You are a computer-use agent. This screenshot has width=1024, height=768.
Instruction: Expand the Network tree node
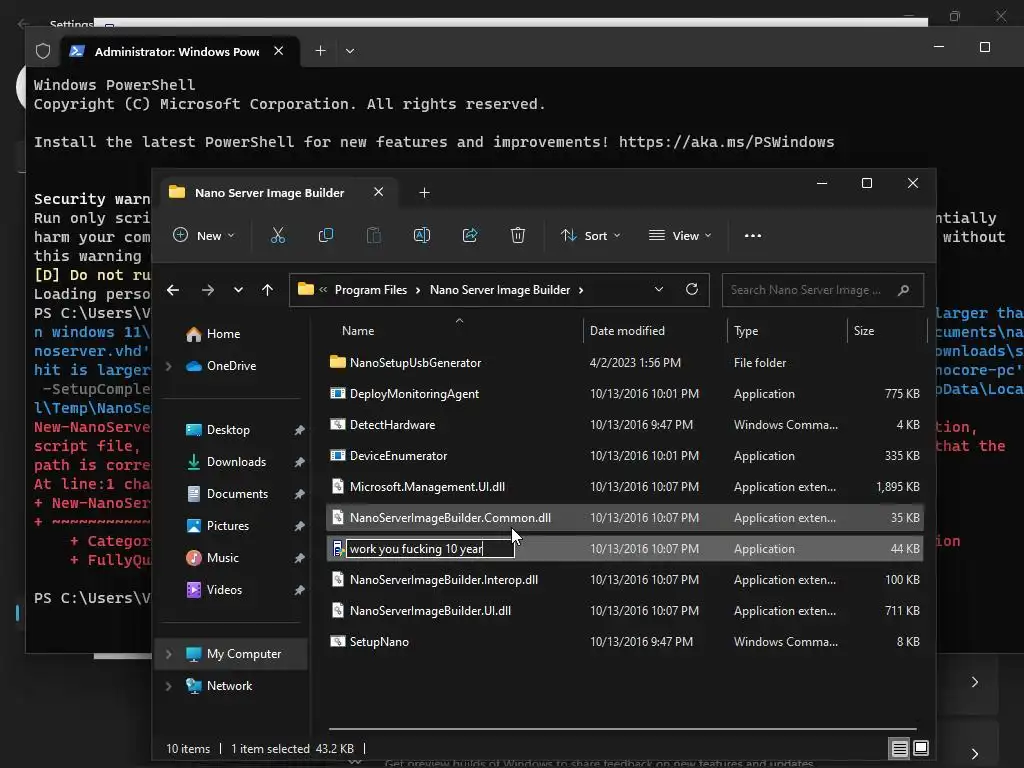pyautogui.click(x=168, y=686)
